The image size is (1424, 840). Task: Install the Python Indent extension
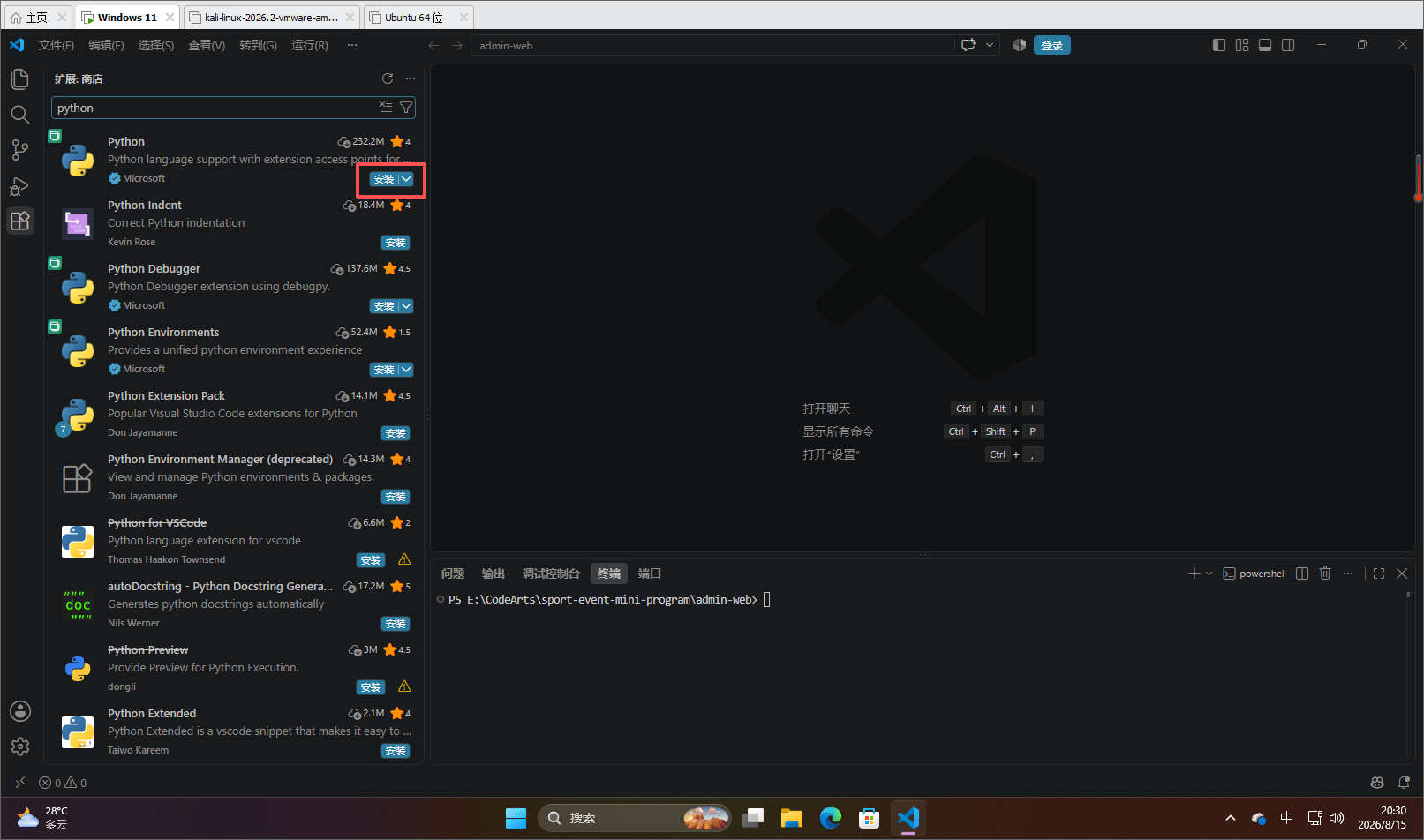[396, 243]
